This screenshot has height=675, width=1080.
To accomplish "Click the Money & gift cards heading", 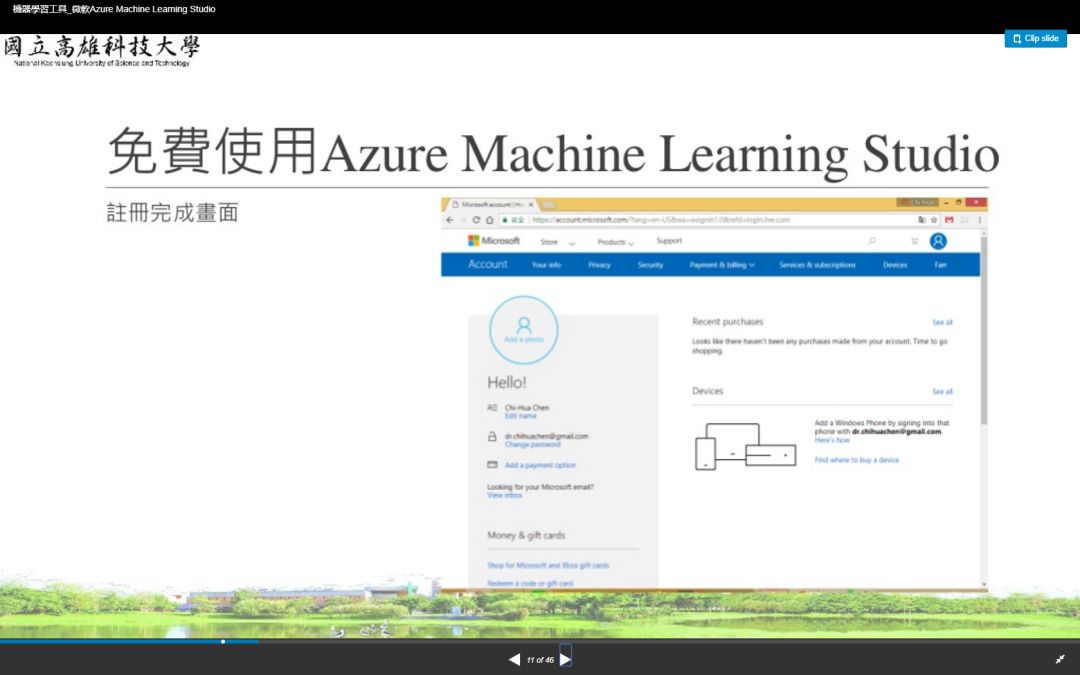I will tap(526, 535).
